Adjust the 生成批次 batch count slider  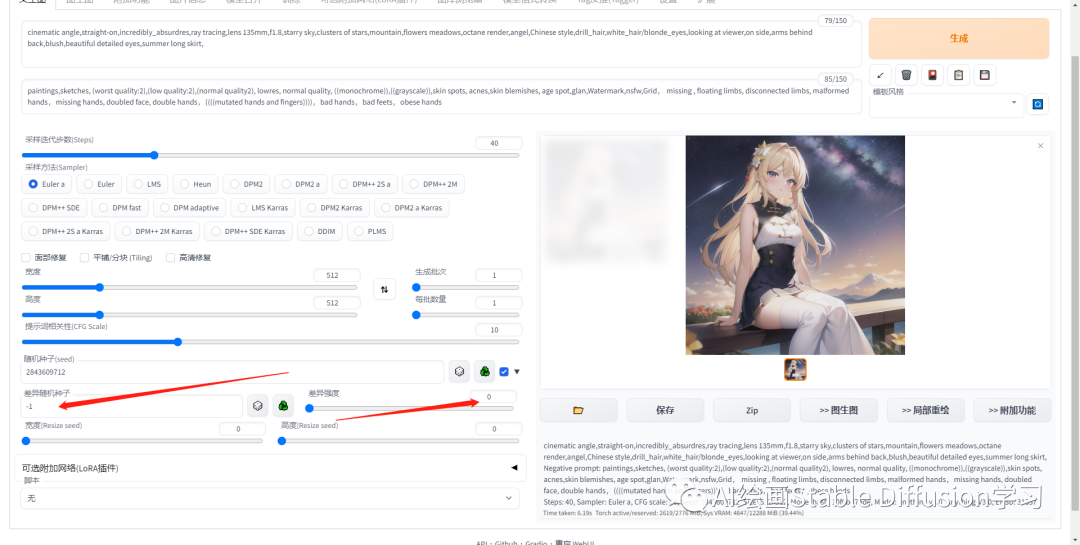coord(466,287)
